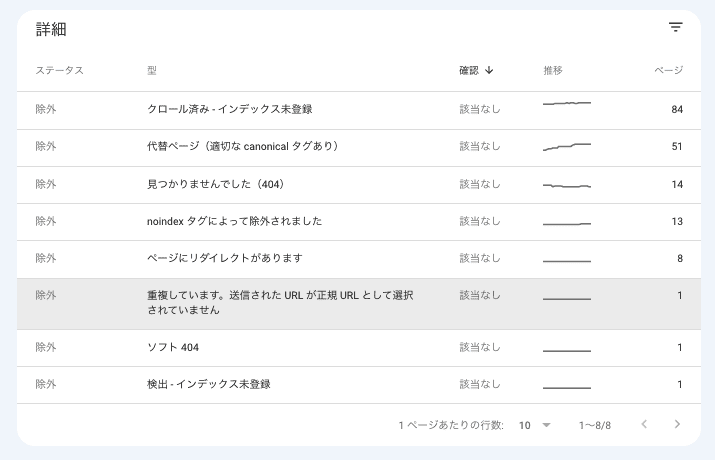
Task: Open row 代替ページ（適切な canonical タグあり）
Action: click(359, 148)
